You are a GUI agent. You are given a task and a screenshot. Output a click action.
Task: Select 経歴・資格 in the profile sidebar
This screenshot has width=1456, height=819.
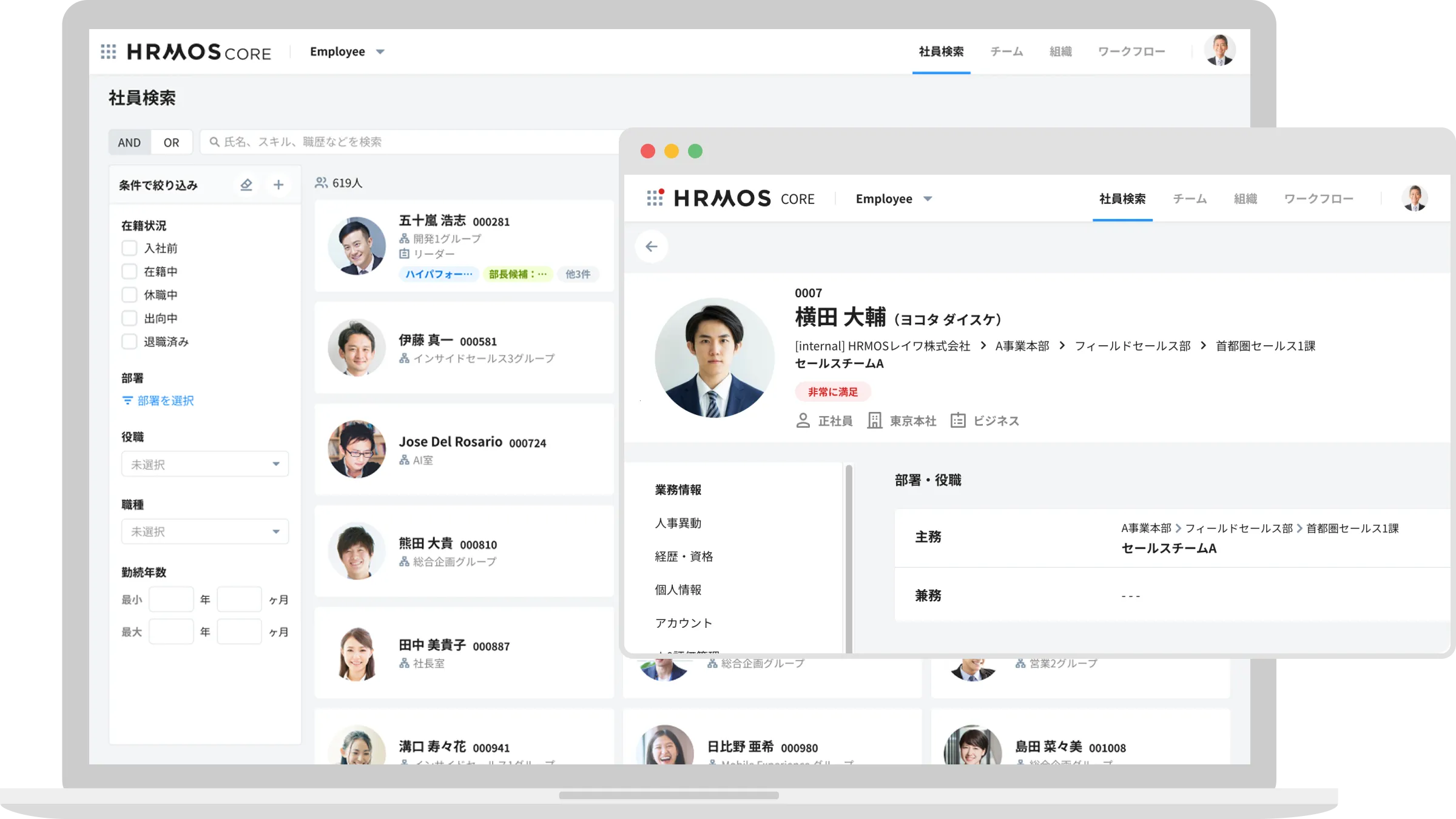[x=684, y=556]
